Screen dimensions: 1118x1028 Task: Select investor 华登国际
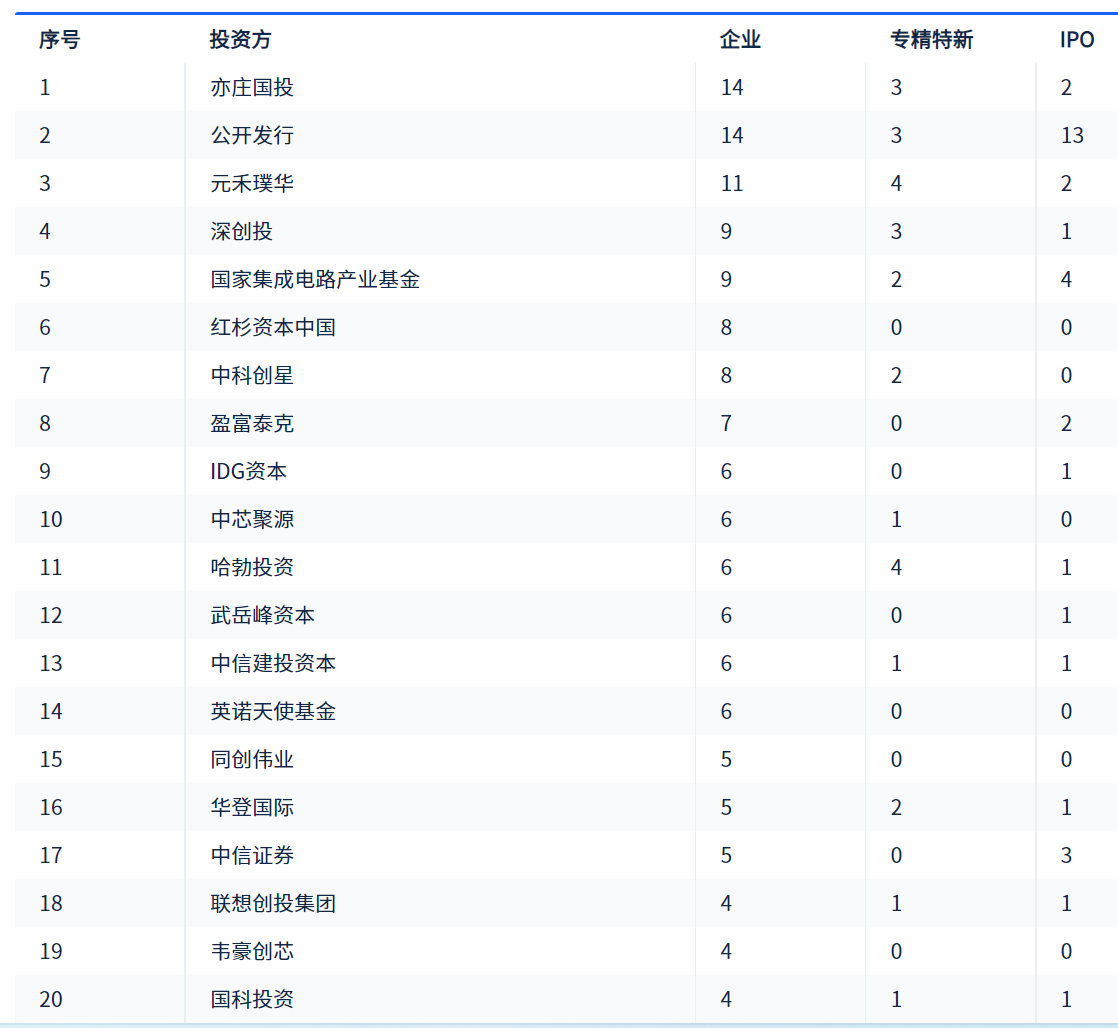[252, 807]
